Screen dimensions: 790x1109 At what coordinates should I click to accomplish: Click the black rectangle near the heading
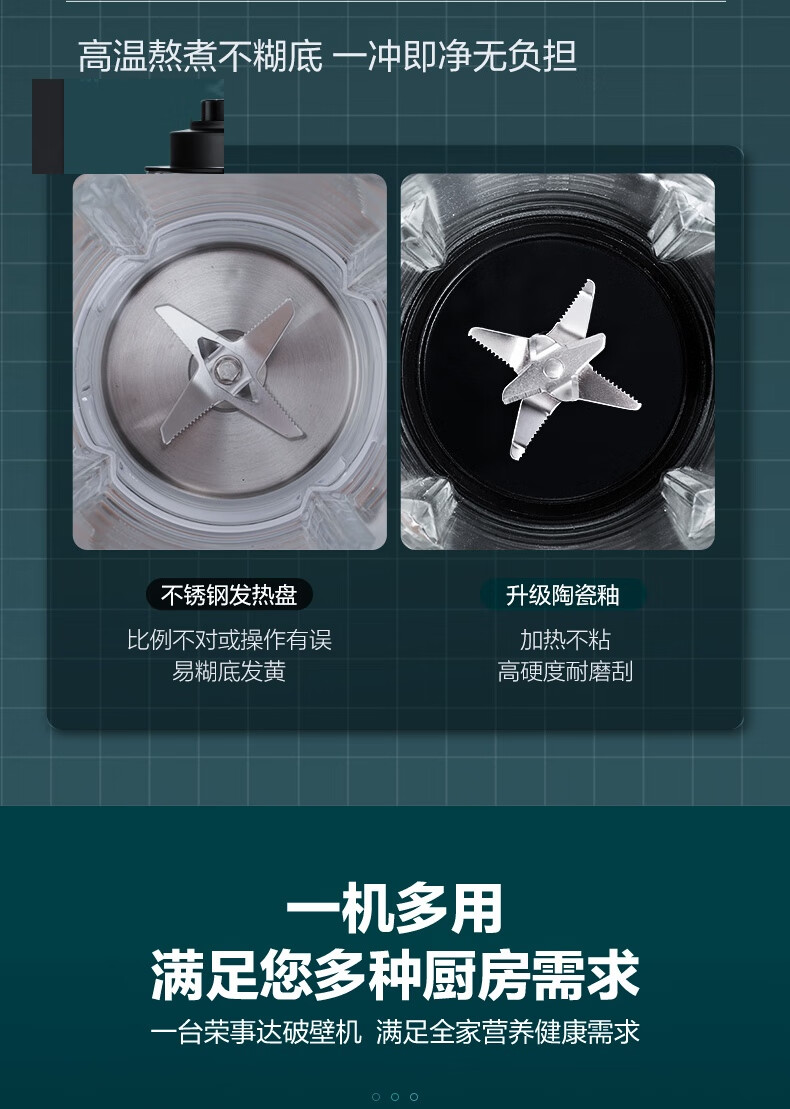(48, 126)
